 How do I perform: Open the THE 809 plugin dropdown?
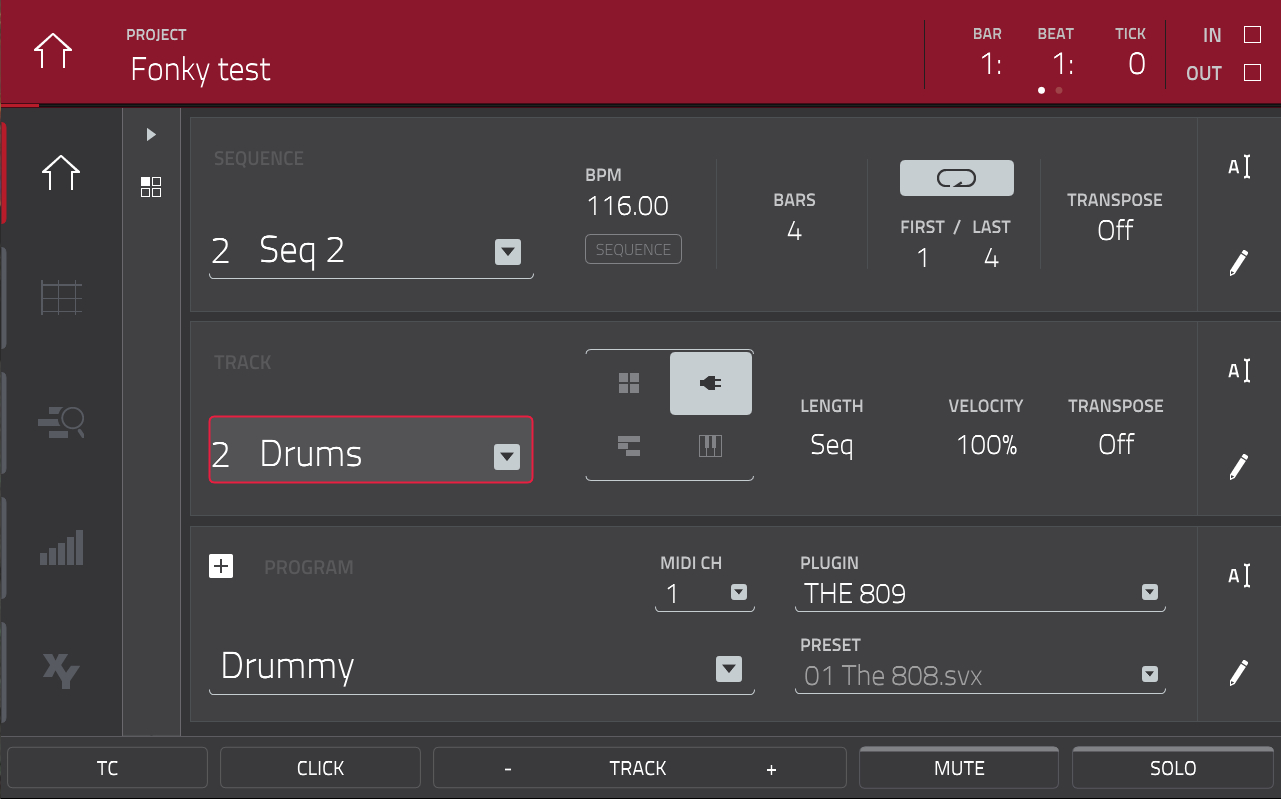(x=1149, y=593)
